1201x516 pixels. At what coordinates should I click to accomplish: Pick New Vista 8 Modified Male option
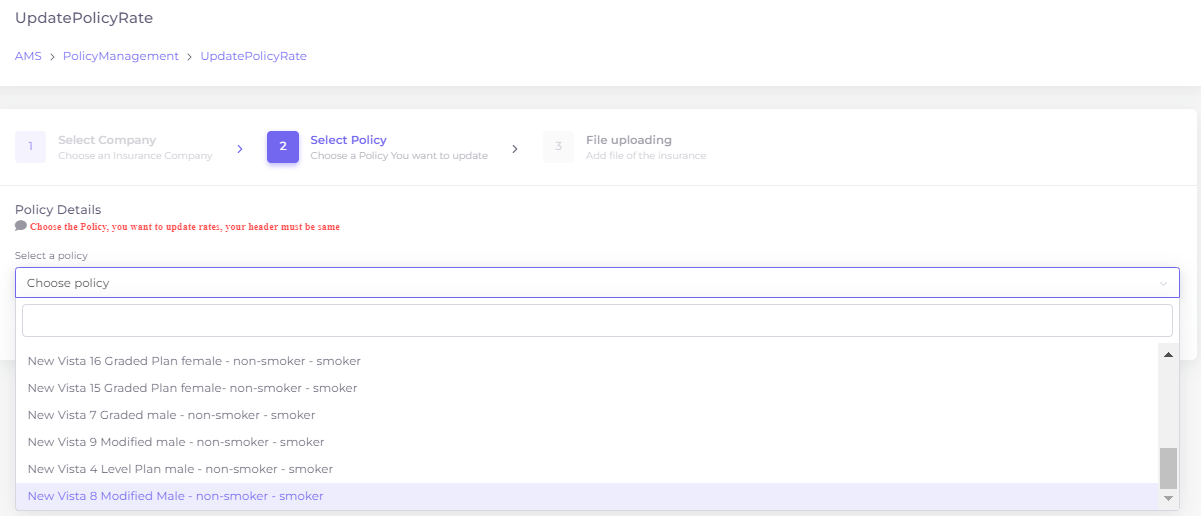[587, 496]
